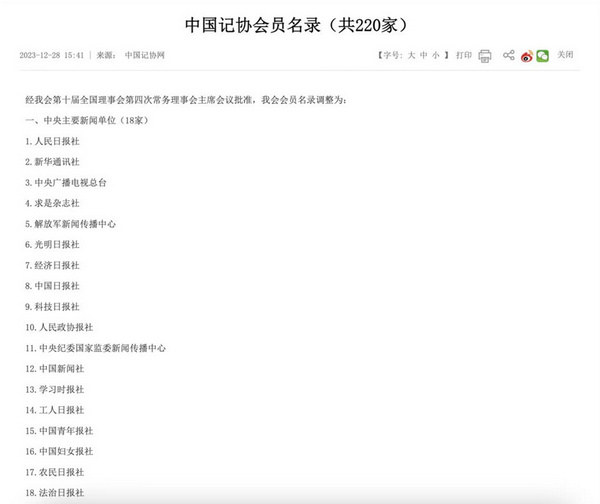
Task: Click the entry 11.中央纪委国家监委新闻传播中心
Action: (96, 348)
